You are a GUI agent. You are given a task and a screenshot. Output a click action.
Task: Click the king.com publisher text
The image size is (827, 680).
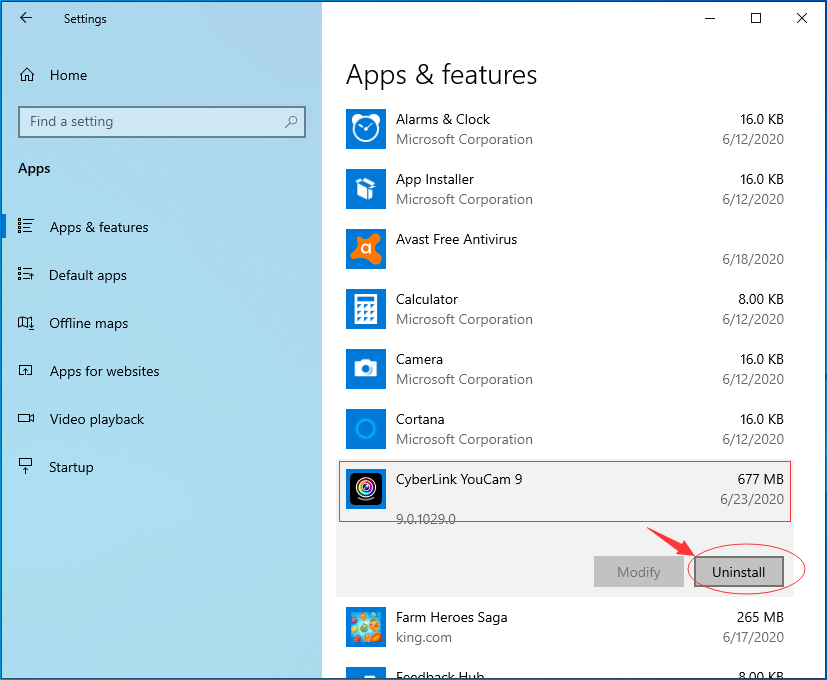[x=424, y=638]
